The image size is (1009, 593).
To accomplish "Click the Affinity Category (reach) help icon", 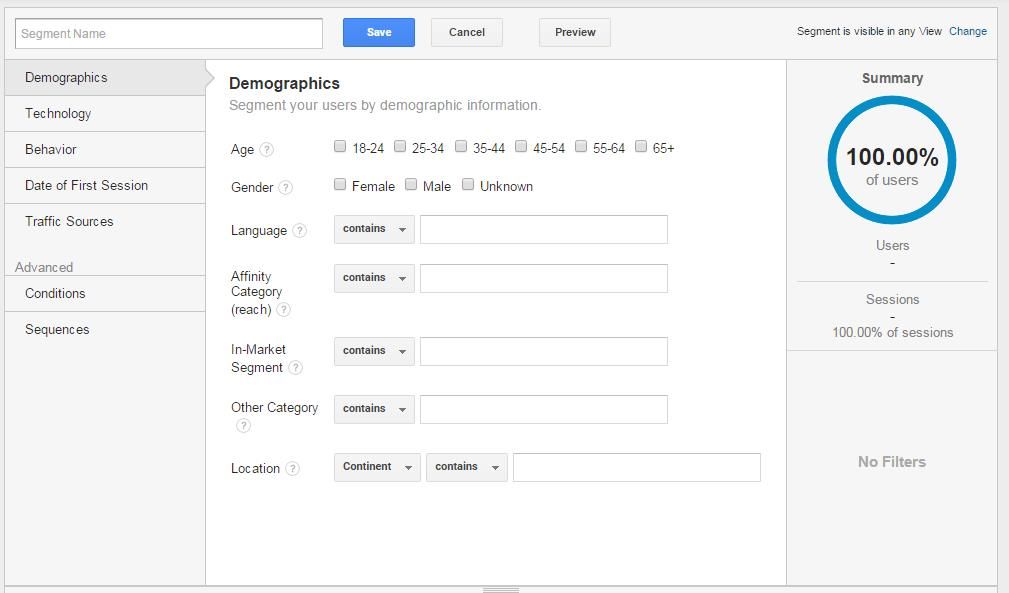I will point(284,310).
